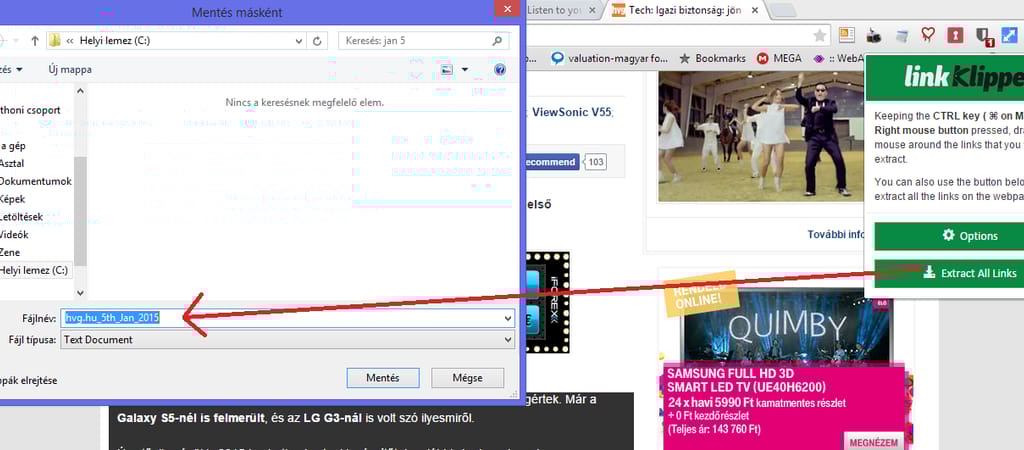The width and height of the screenshot is (1024, 450).
Task: Expand the address path history dropdown
Action: point(297,41)
